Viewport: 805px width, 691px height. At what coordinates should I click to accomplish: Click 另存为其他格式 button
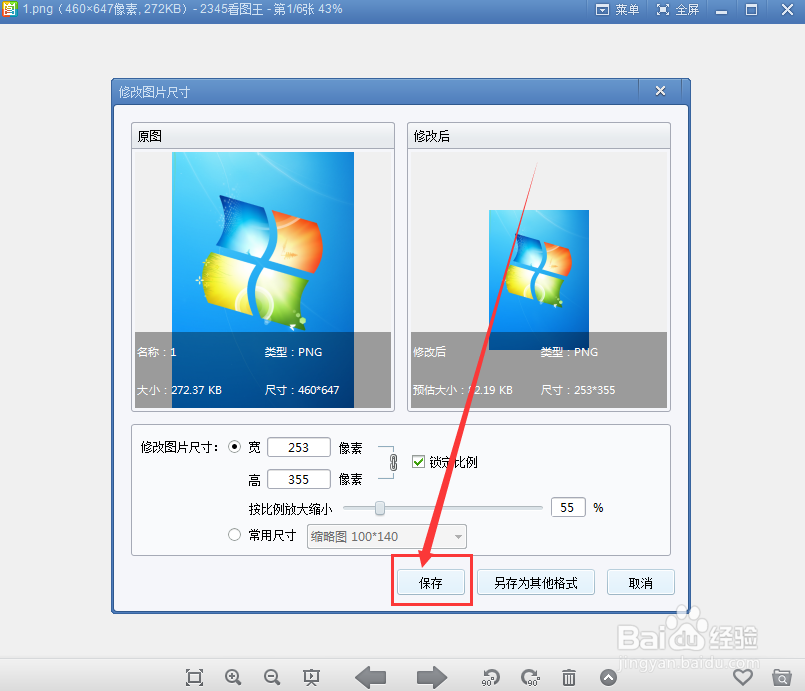pyautogui.click(x=535, y=583)
